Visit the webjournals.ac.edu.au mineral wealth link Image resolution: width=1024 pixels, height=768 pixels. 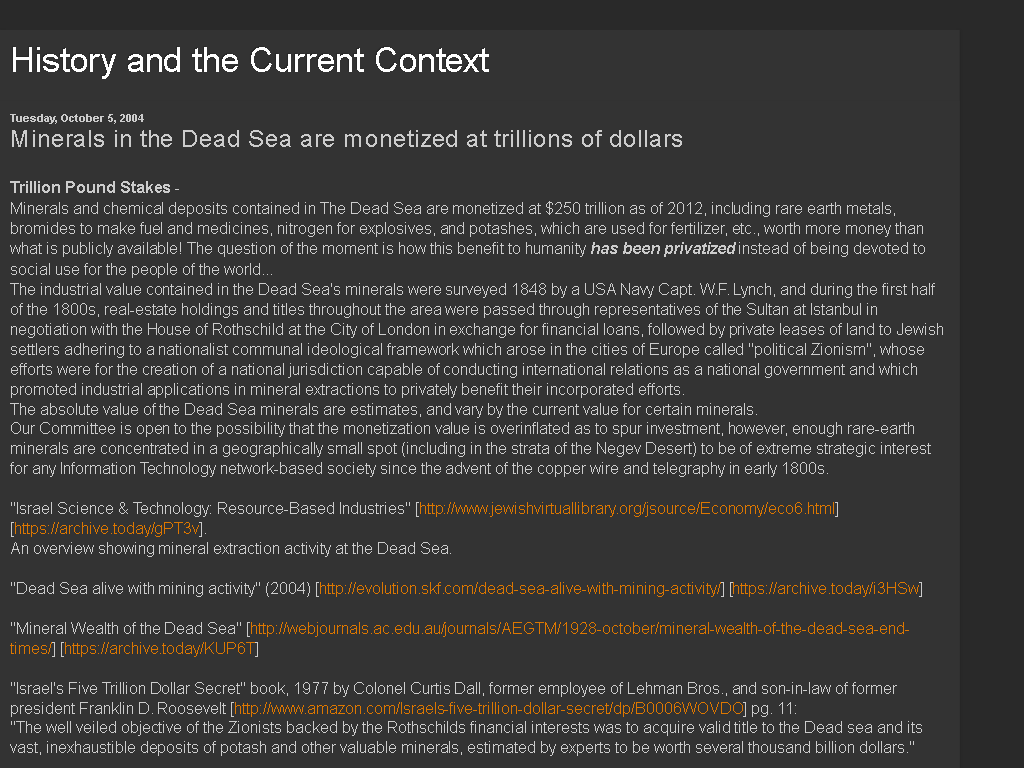pos(459,638)
